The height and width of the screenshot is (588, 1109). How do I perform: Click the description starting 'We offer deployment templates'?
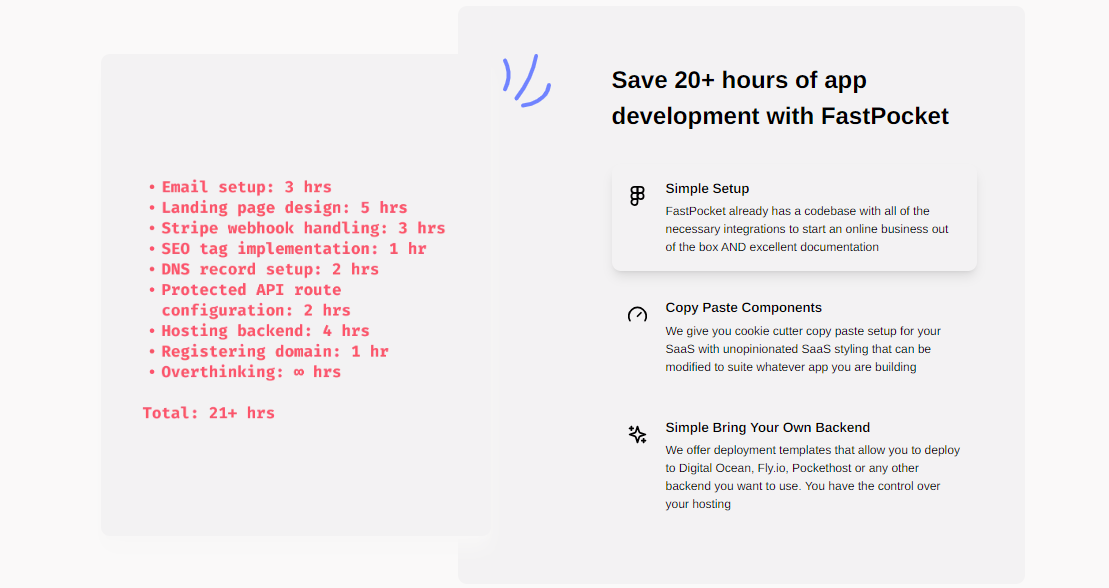[813, 477]
